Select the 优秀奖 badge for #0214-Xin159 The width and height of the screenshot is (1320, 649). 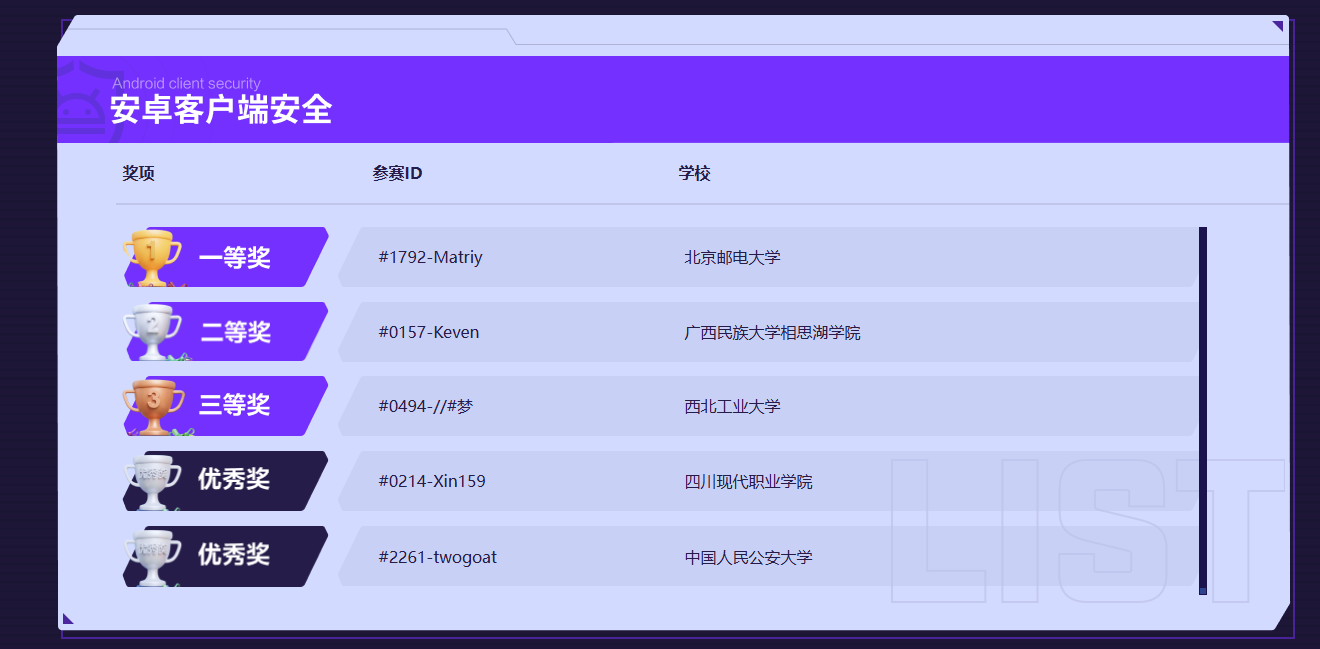(x=226, y=481)
